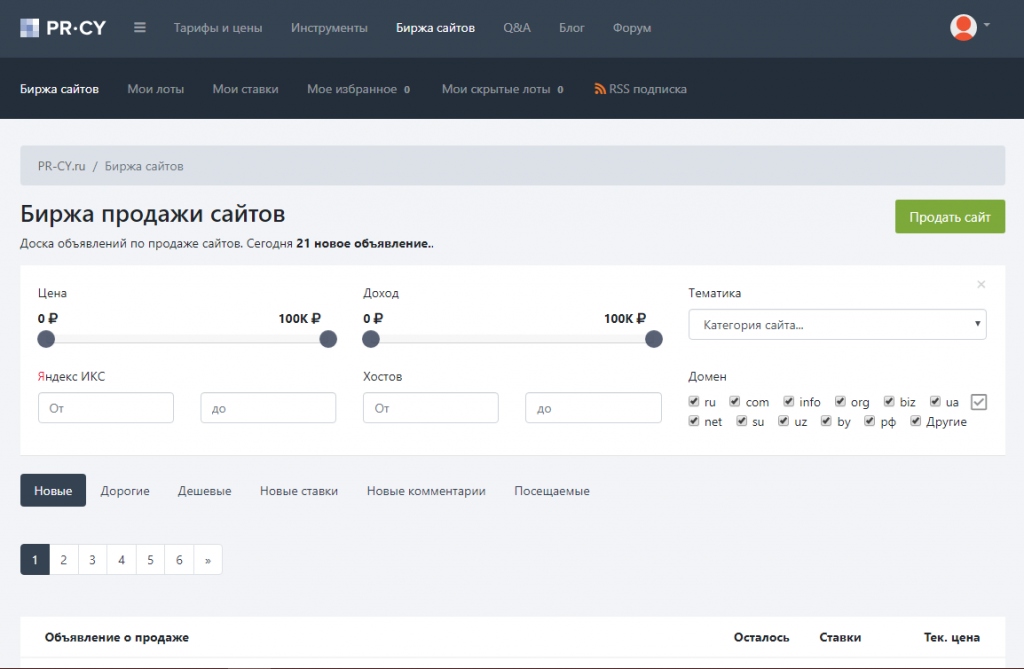Go to pagination page 6
The height and width of the screenshot is (669, 1024).
(x=179, y=559)
